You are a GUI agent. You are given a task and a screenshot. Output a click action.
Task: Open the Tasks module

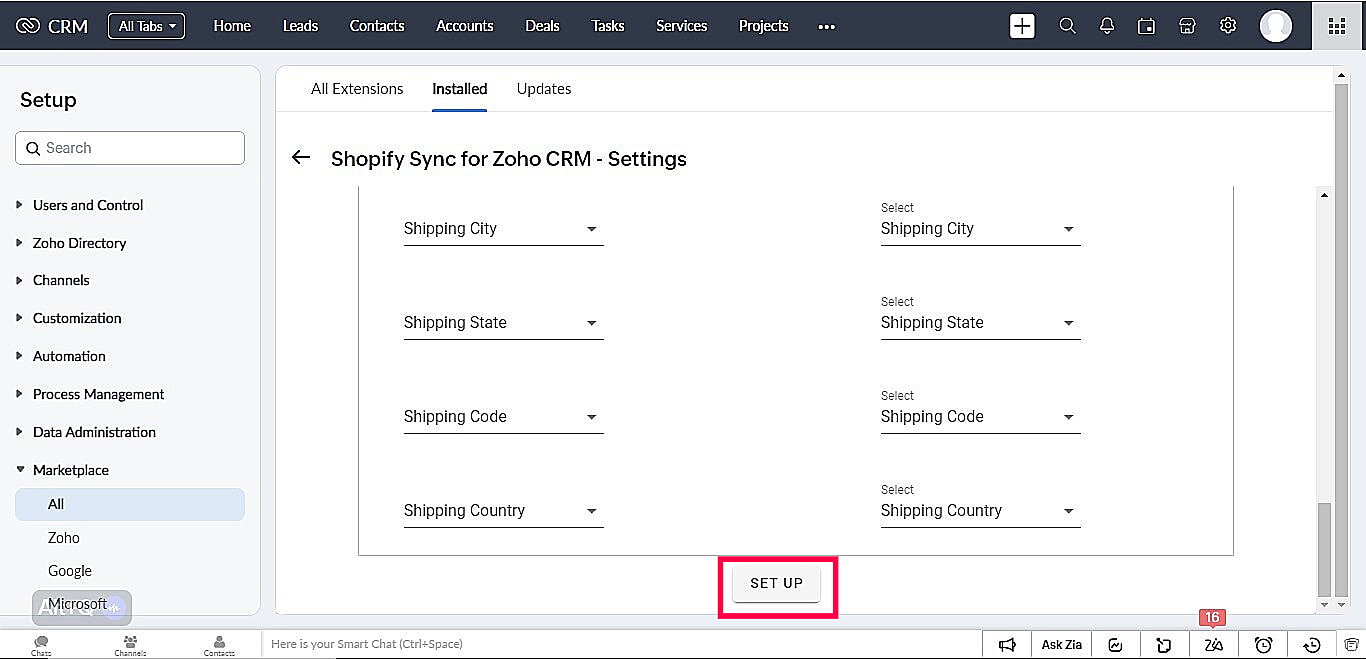[607, 26]
